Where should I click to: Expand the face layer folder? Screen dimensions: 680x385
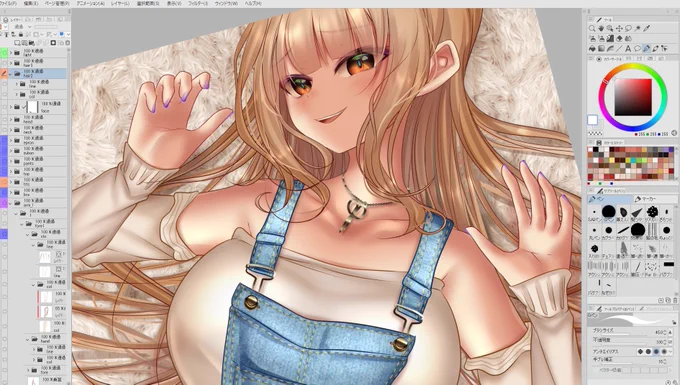click(11, 107)
